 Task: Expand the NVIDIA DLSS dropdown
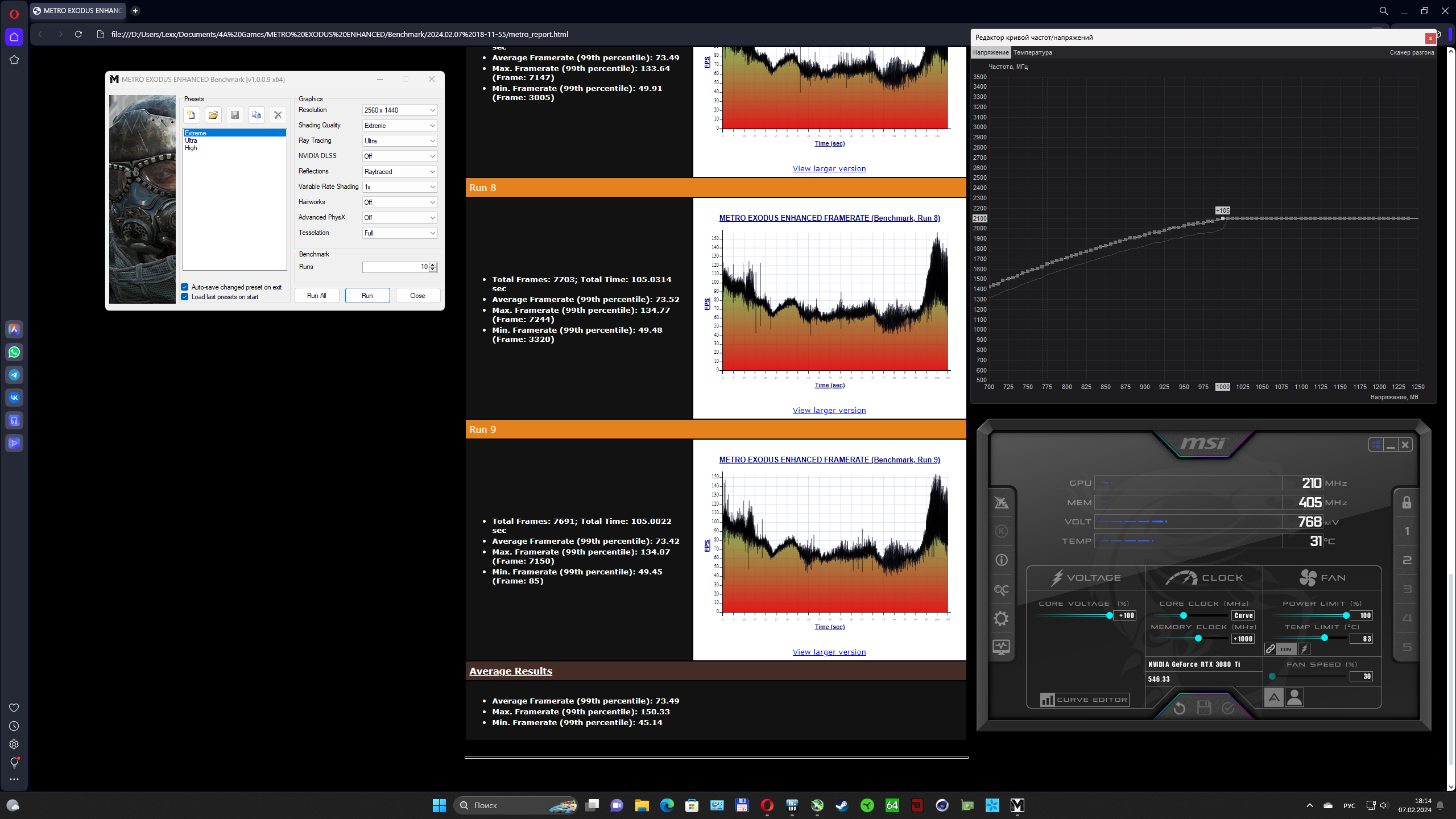(x=400, y=156)
